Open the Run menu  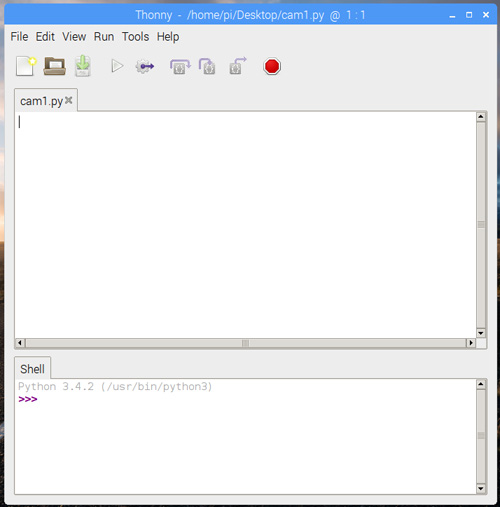(104, 37)
